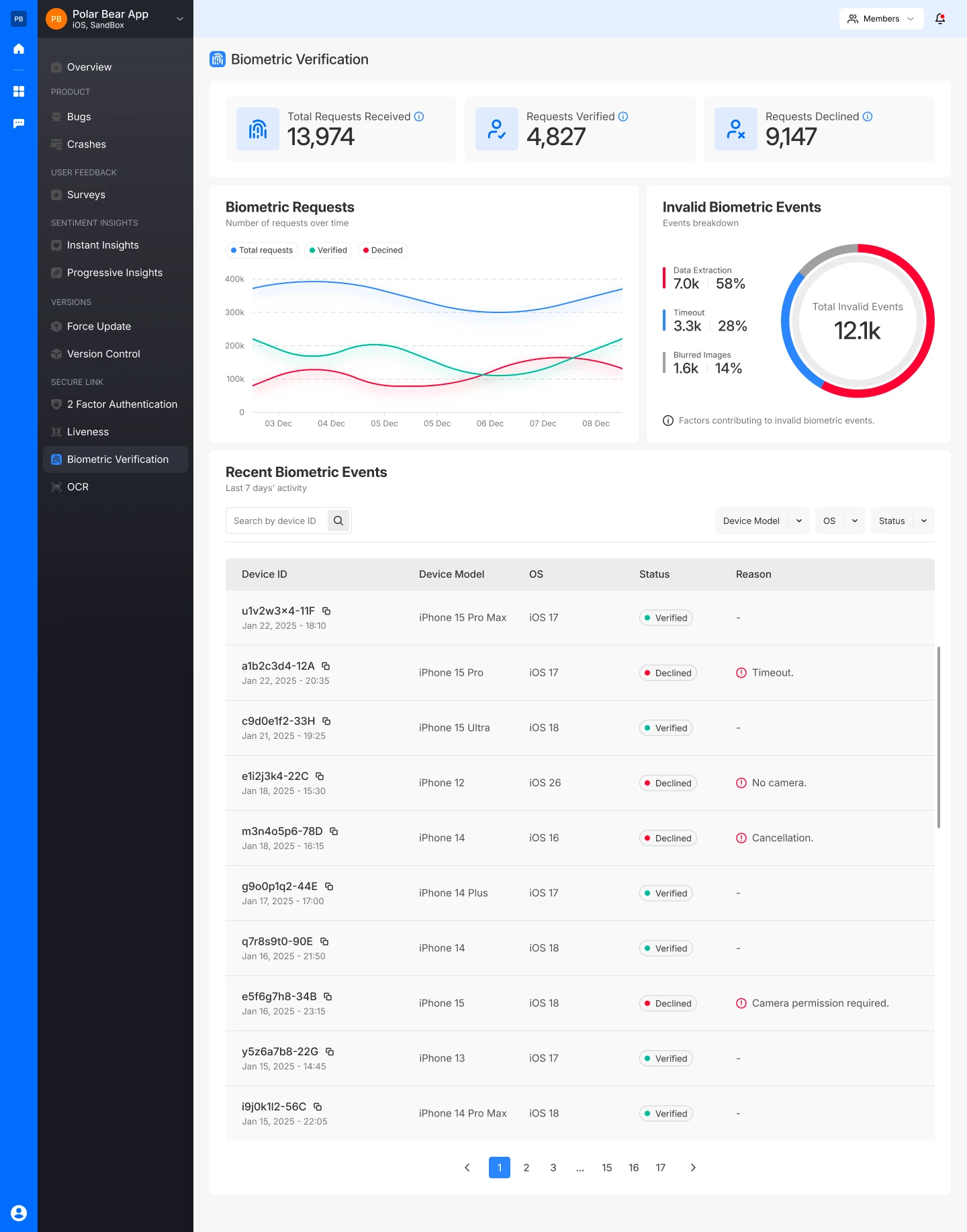Go to page 2 of events
967x1232 pixels.
[x=526, y=1168]
